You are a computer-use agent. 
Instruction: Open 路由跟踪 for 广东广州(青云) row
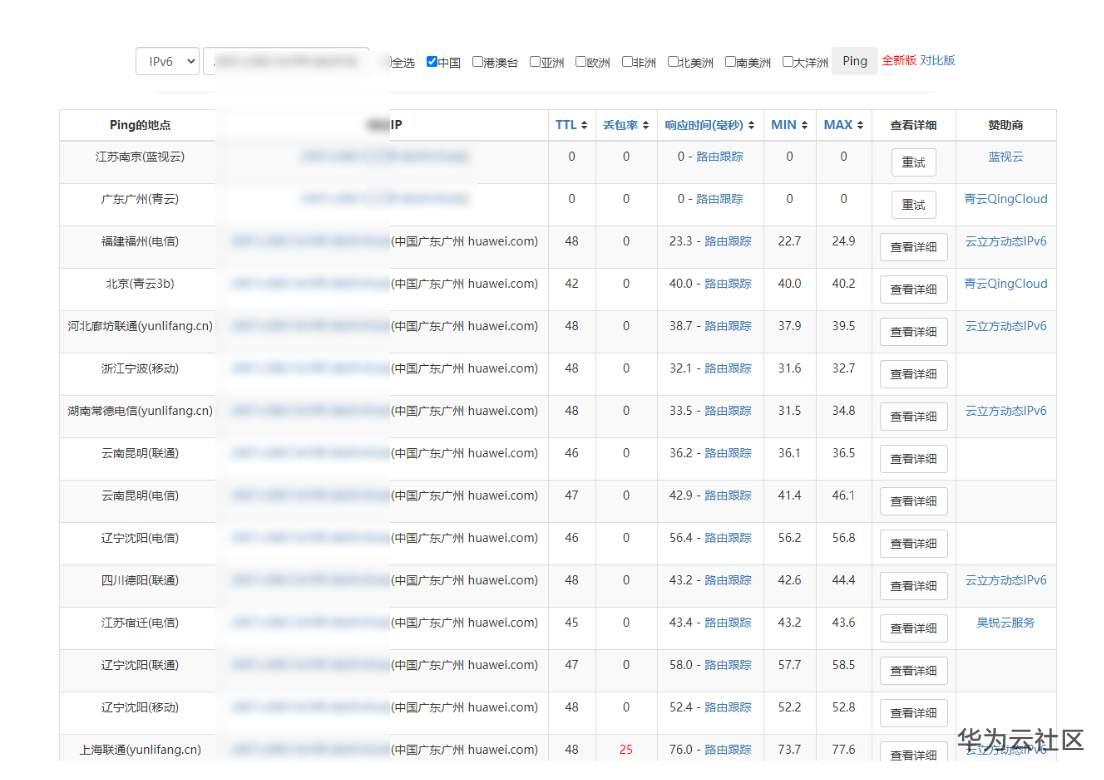point(720,199)
